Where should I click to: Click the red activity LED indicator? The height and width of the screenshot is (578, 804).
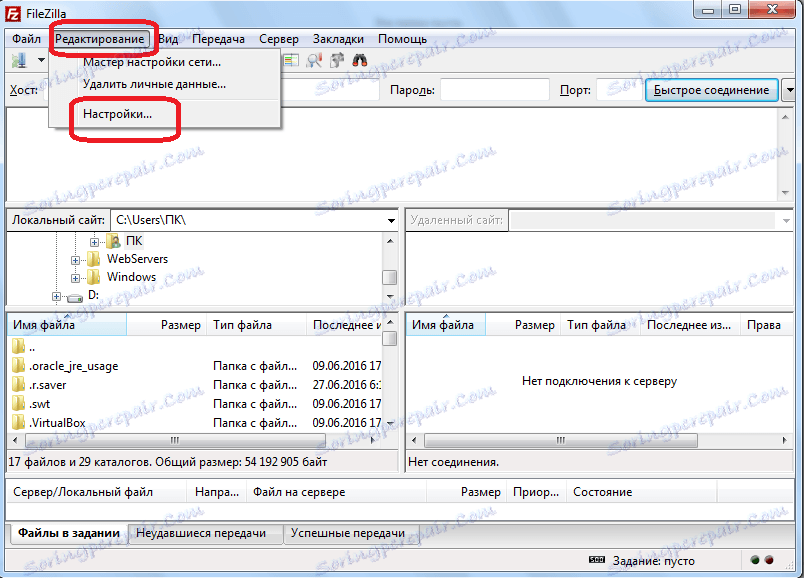[x=769, y=560]
